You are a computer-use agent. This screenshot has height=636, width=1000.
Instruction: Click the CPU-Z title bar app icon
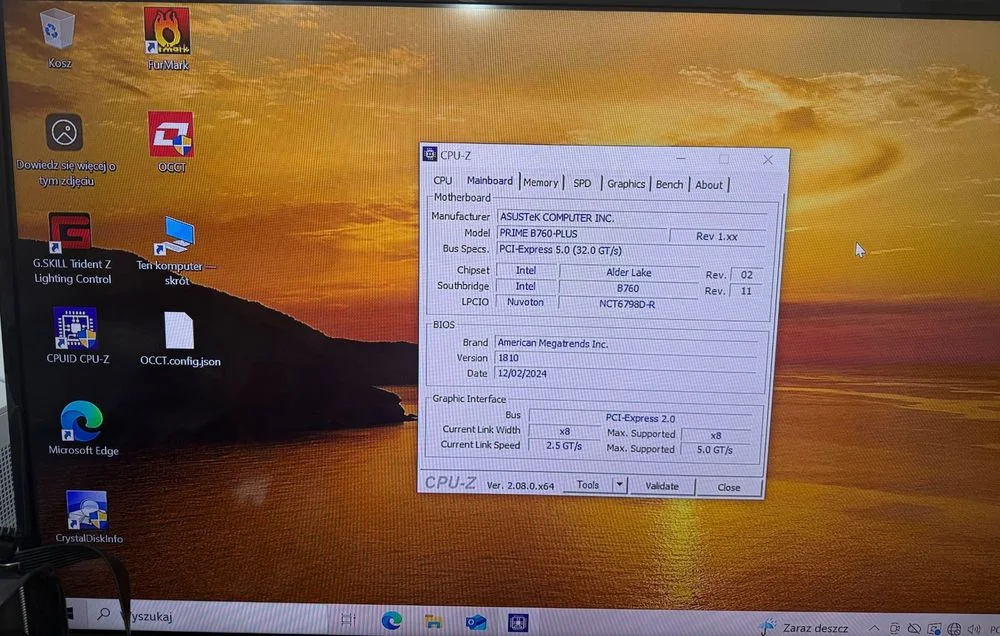[x=430, y=154]
